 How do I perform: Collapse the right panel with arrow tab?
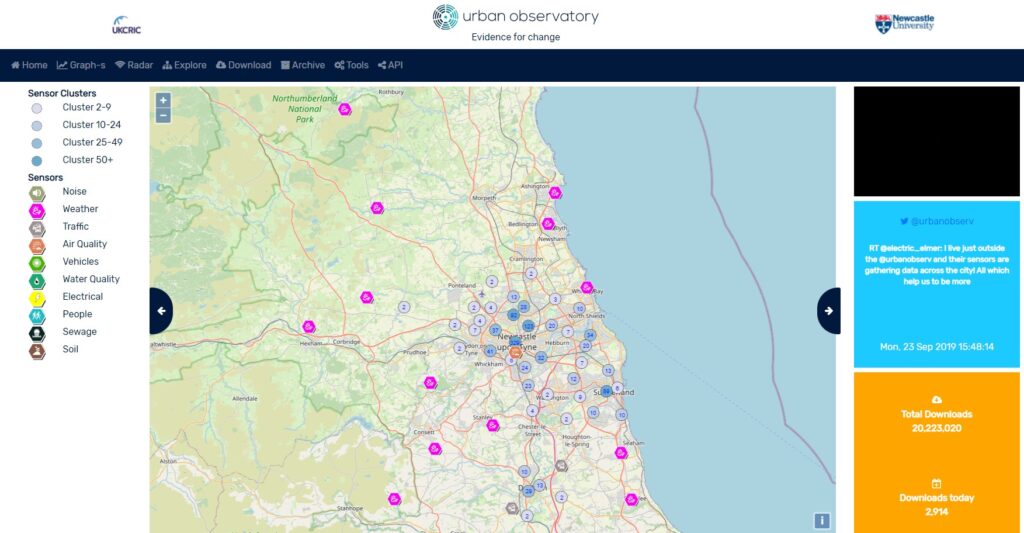(829, 311)
